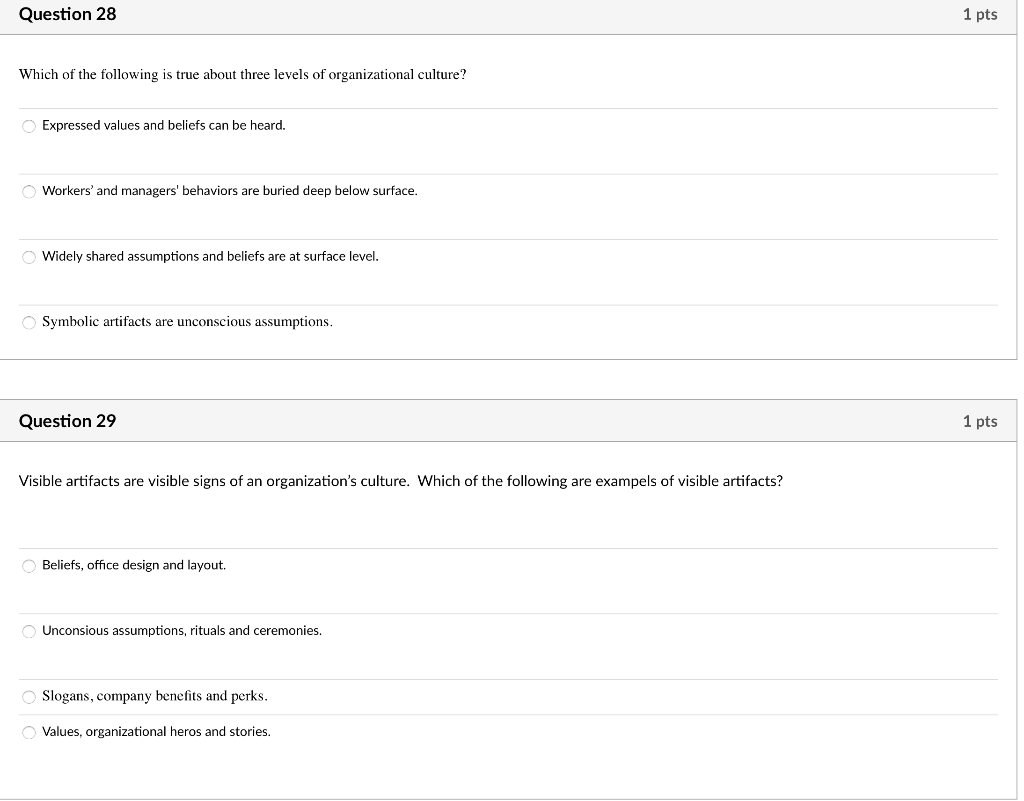Click the 'Expressed values and beliefs' answer text
Screen dimensions: 1024x801
[x=163, y=125]
